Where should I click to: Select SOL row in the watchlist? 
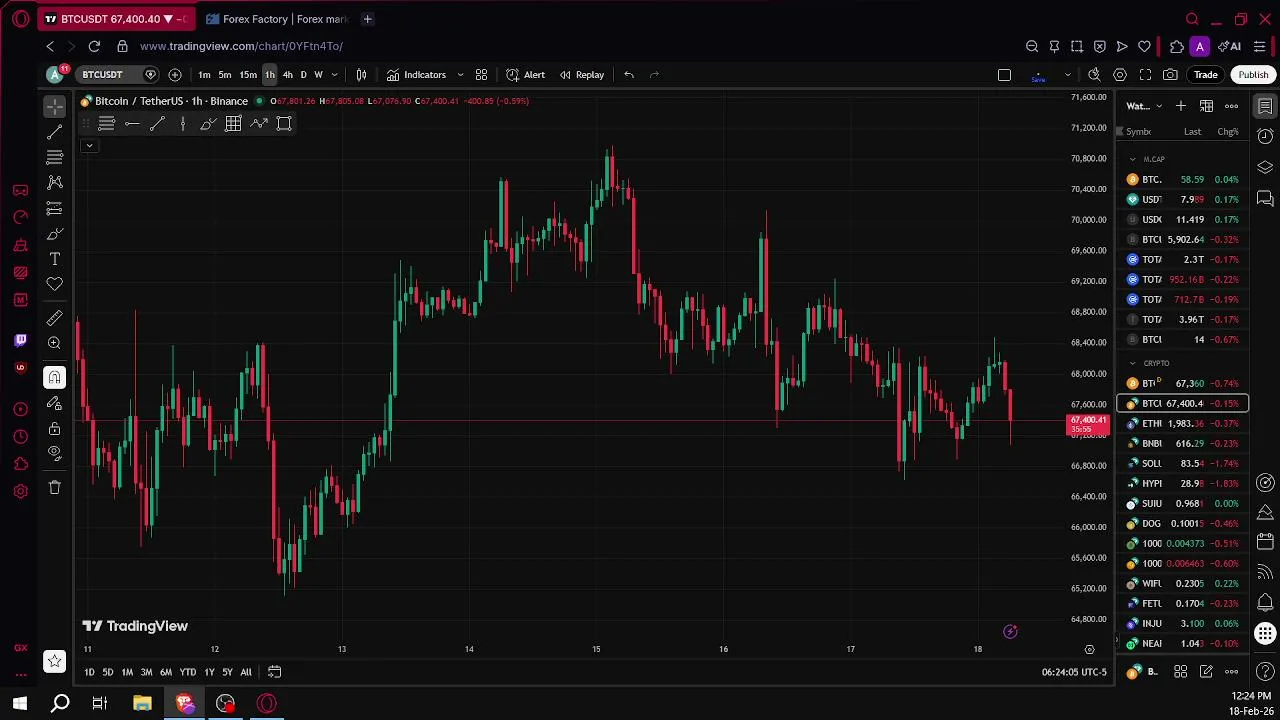pos(1182,463)
